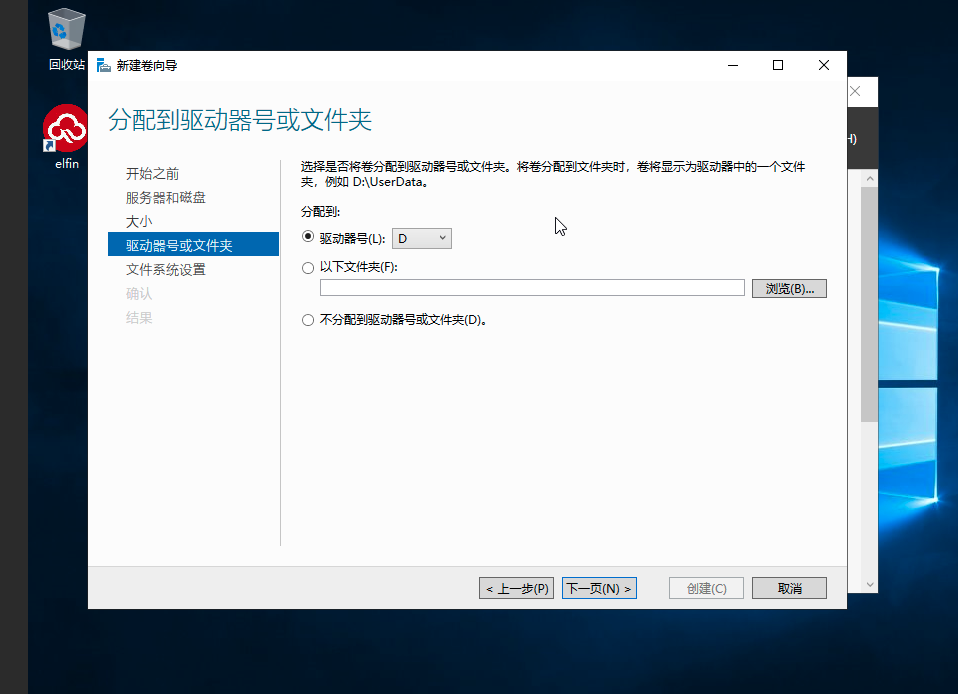Screen dimensions: 958x694
Task: Click the background window's scroll down arrow
Action: [870, 585]
